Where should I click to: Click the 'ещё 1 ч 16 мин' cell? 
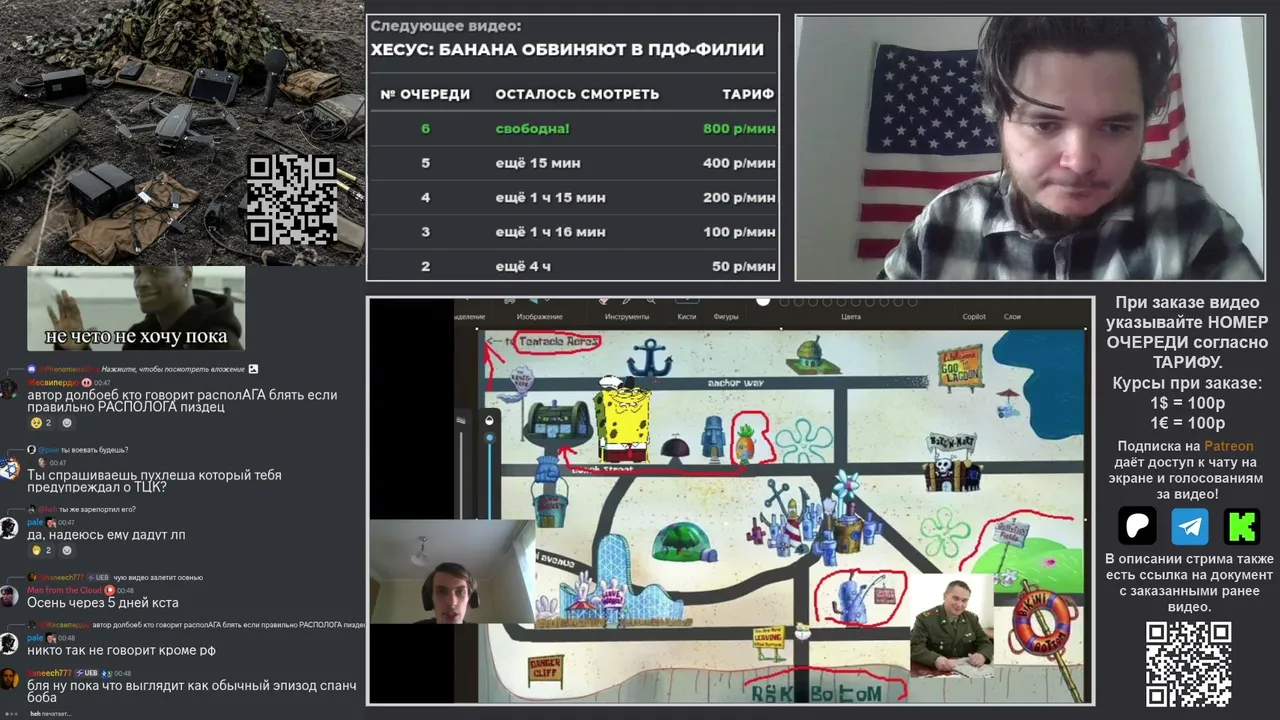[550, 232]
